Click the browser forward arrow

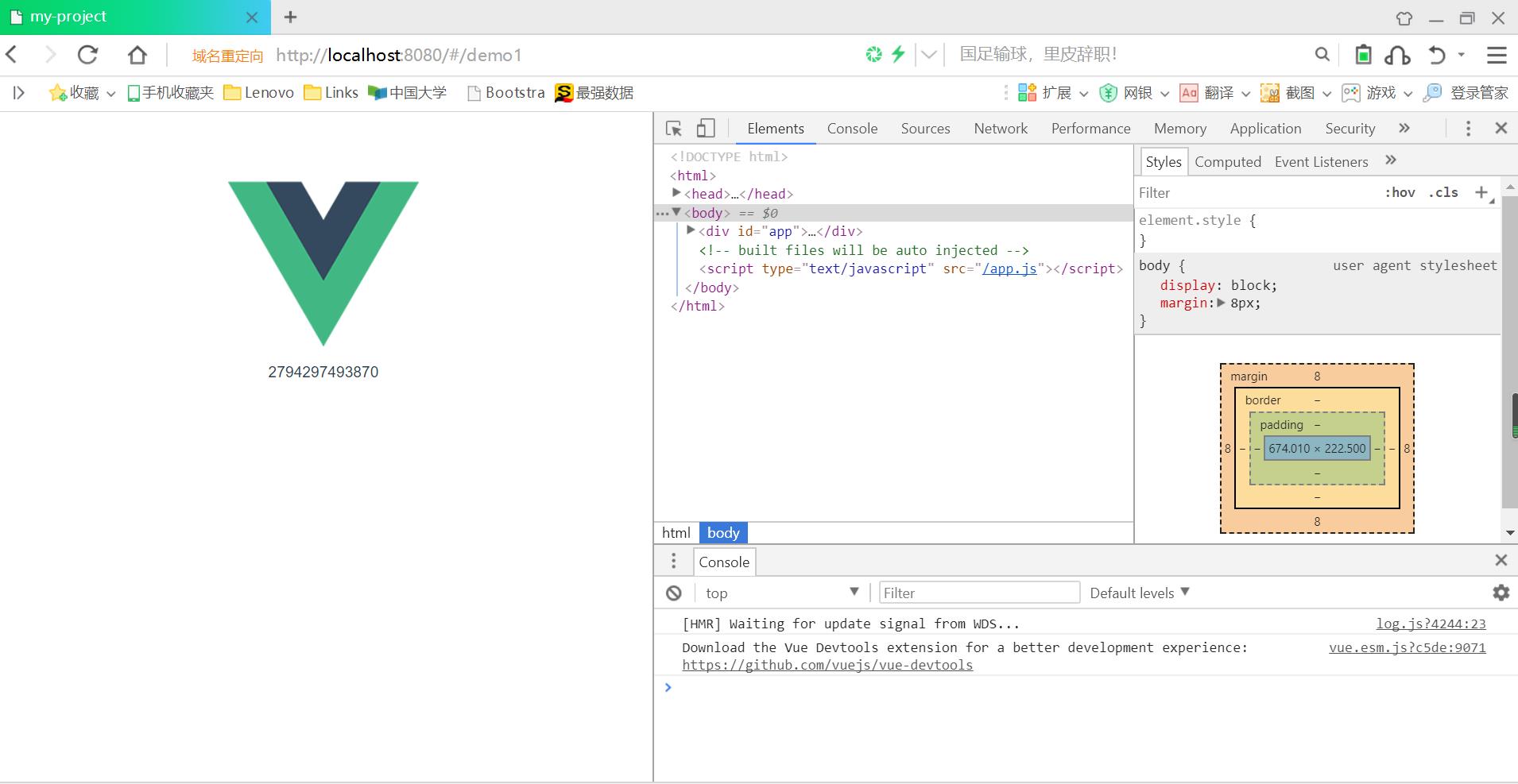click(x=50, y=54)
